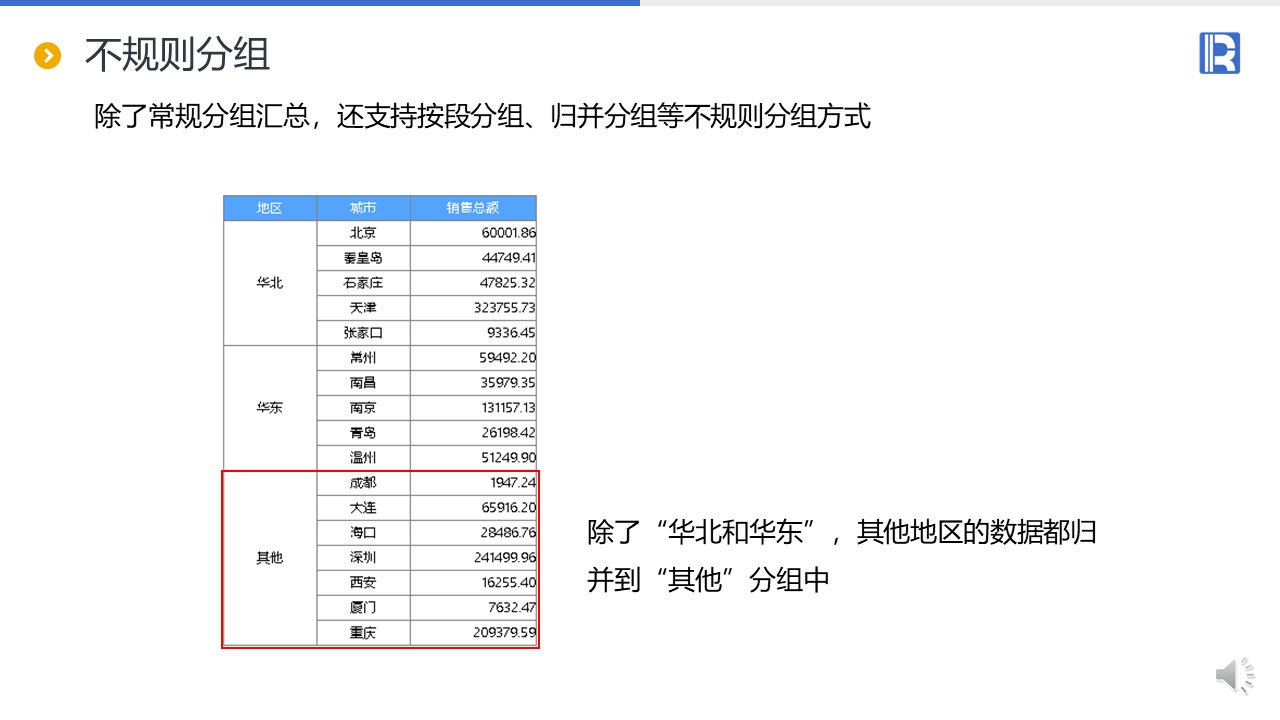Select the sales value 209379.59
The height and width of the screenshot is (720, 1280).
click(504, 633)
